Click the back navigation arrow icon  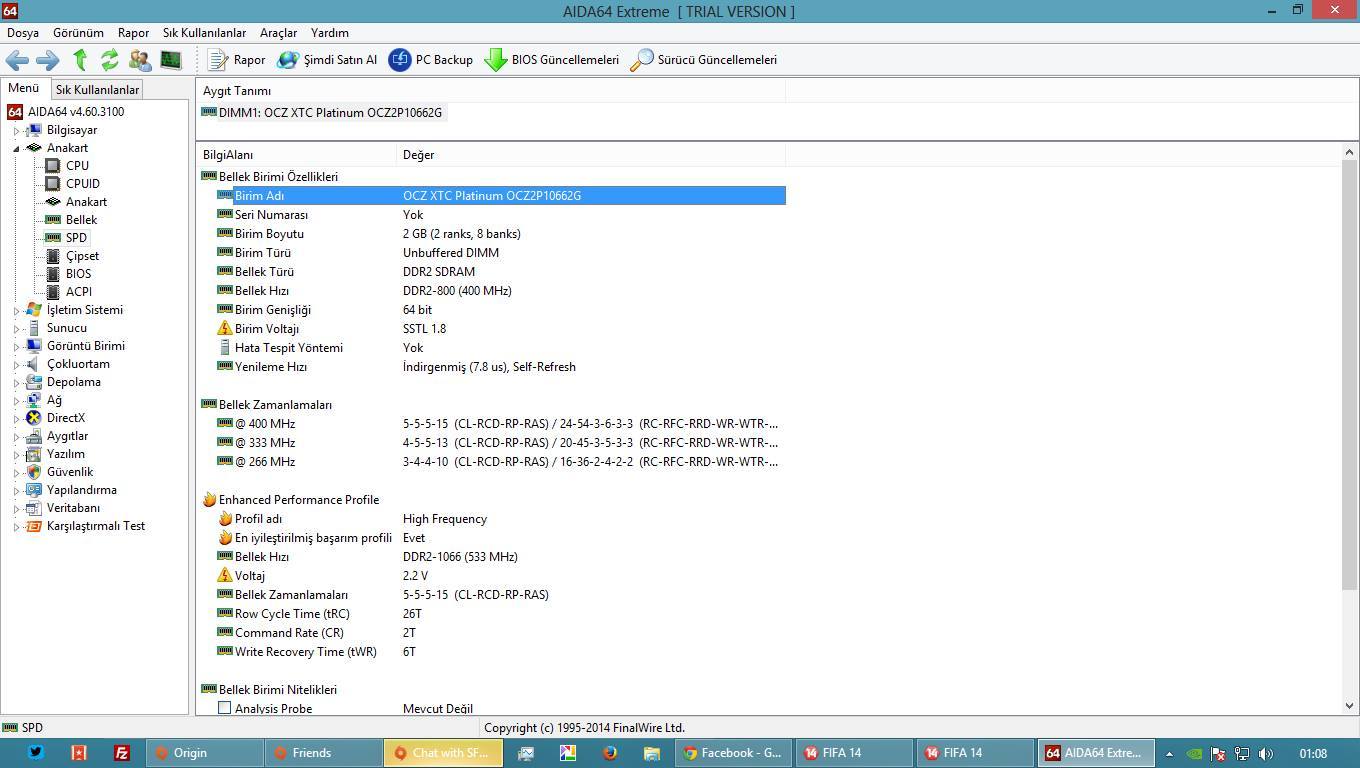pos(17,60)
